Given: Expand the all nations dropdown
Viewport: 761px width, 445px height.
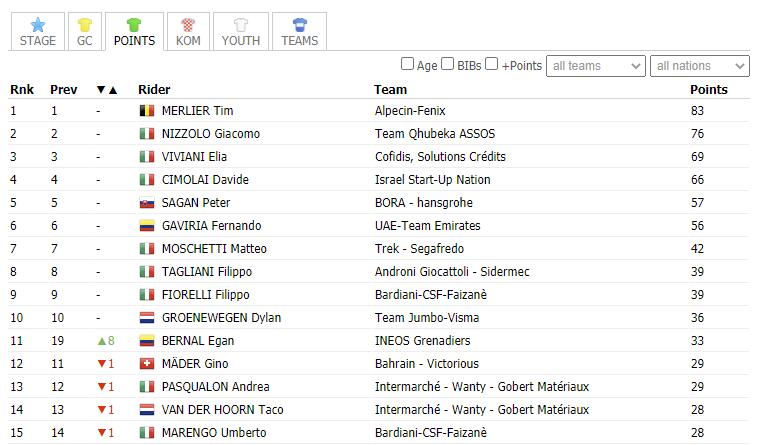Looking at the screenshot, I should 699,66.
